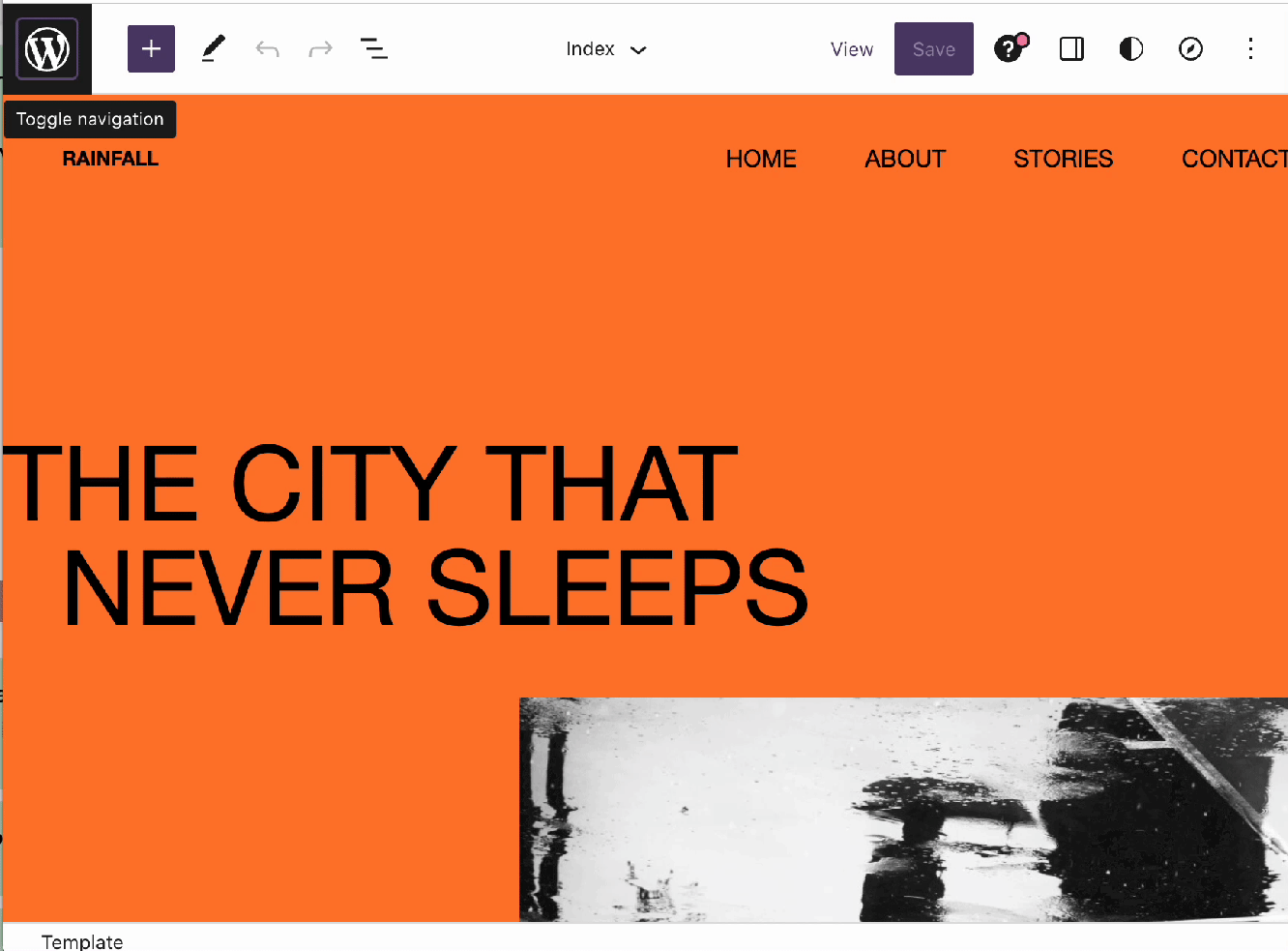Toggle the Settings sidebar panel
This screenshot has height=951, width=1288.
pos(1071,48)
